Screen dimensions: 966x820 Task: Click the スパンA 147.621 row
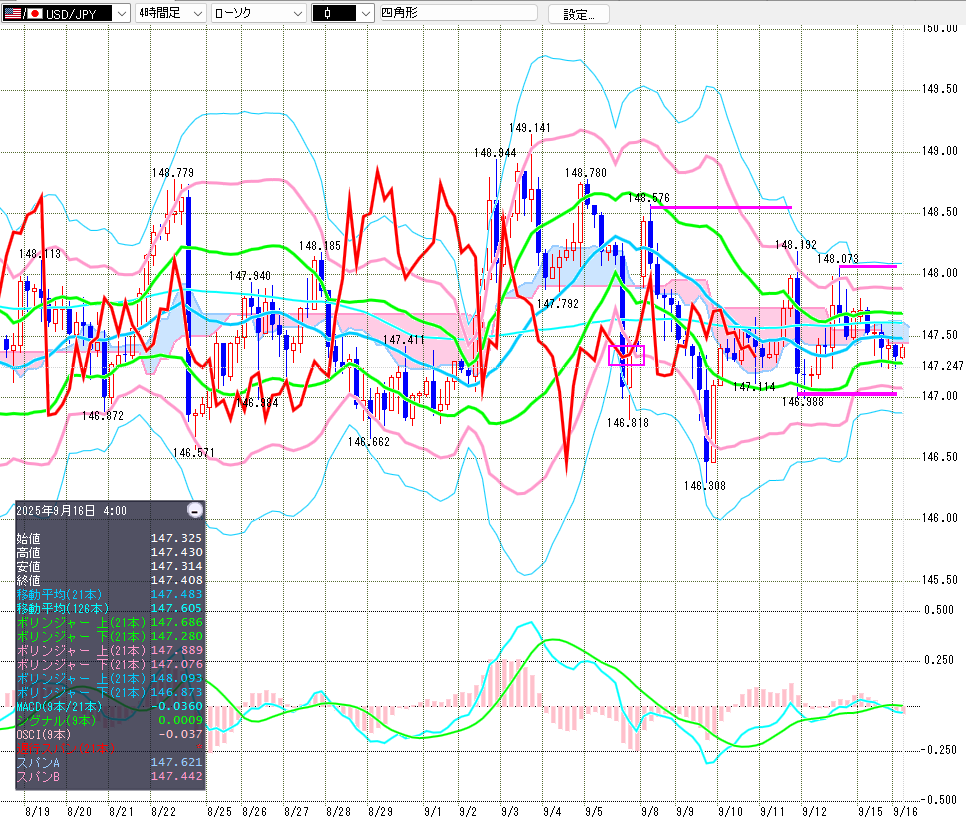click(x=110, y=763)
